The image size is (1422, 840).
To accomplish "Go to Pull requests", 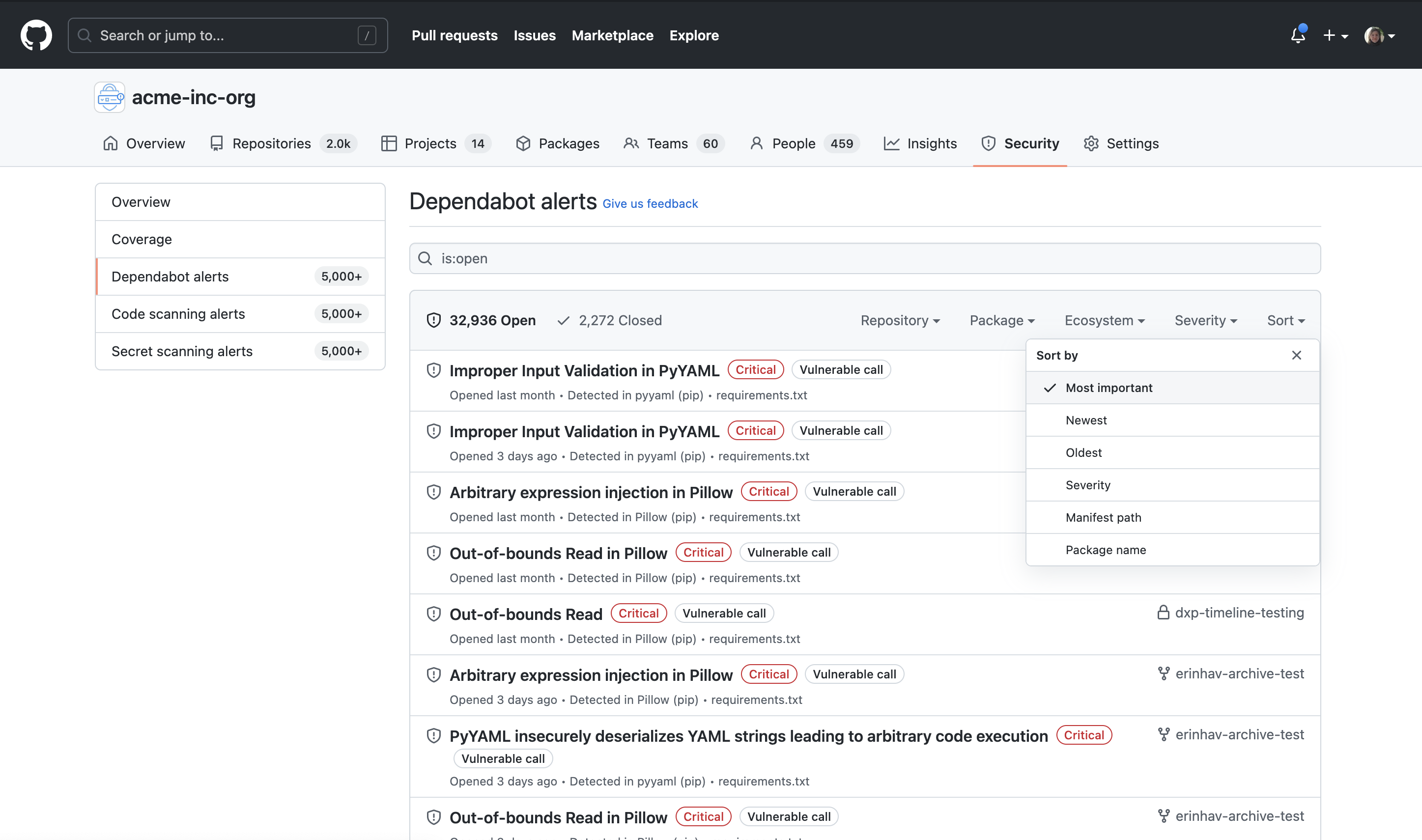I will coord(455,36).
